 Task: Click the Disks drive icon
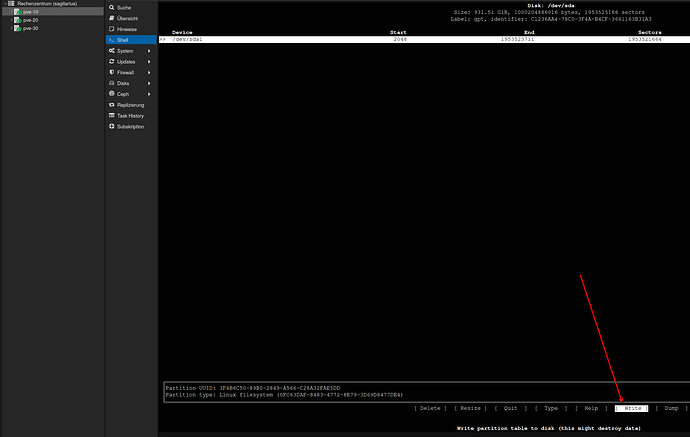(x=112, y=83)
